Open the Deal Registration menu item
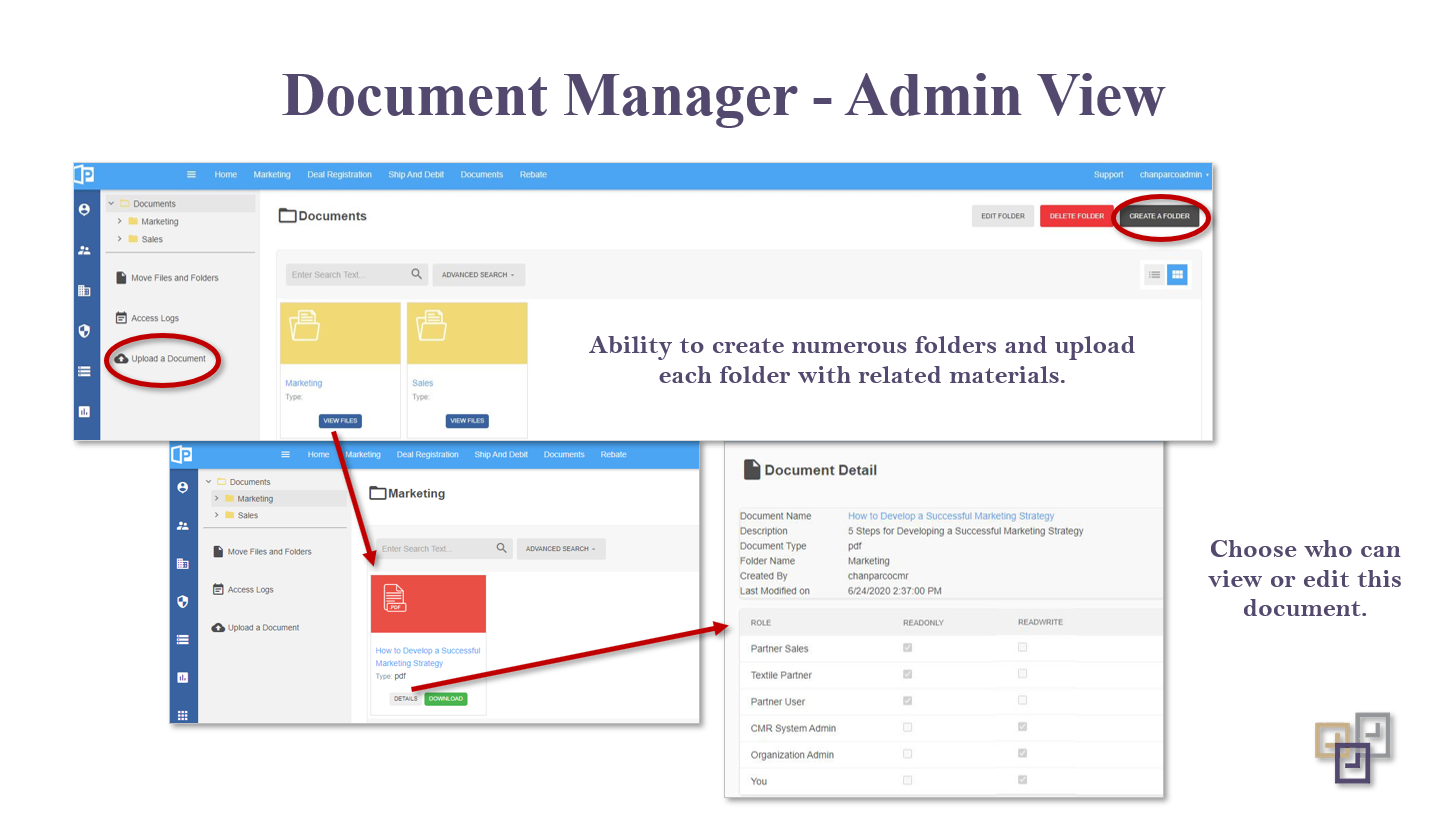This screenshot has height=814, width=1450. point(339,174)
